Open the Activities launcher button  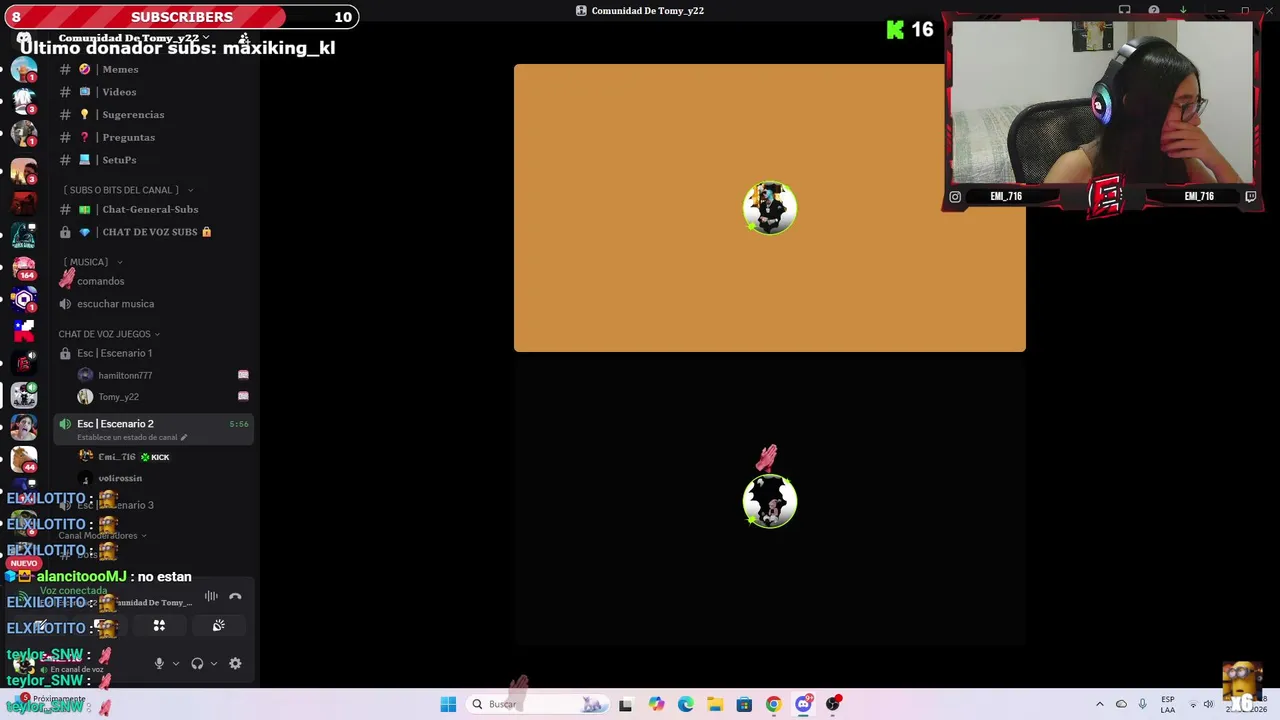(x=159, y=626)
